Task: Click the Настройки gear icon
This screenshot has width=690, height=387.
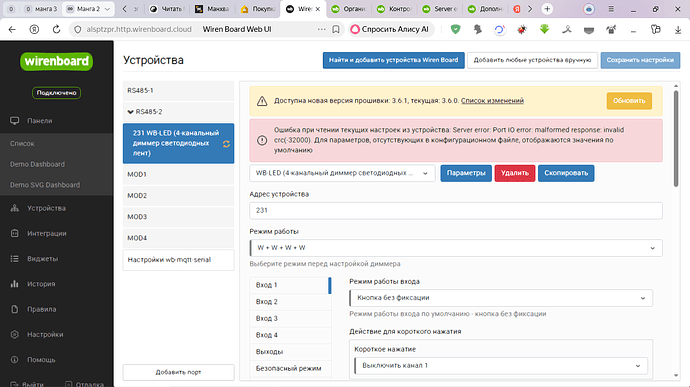Action: (x=15, y=334)
